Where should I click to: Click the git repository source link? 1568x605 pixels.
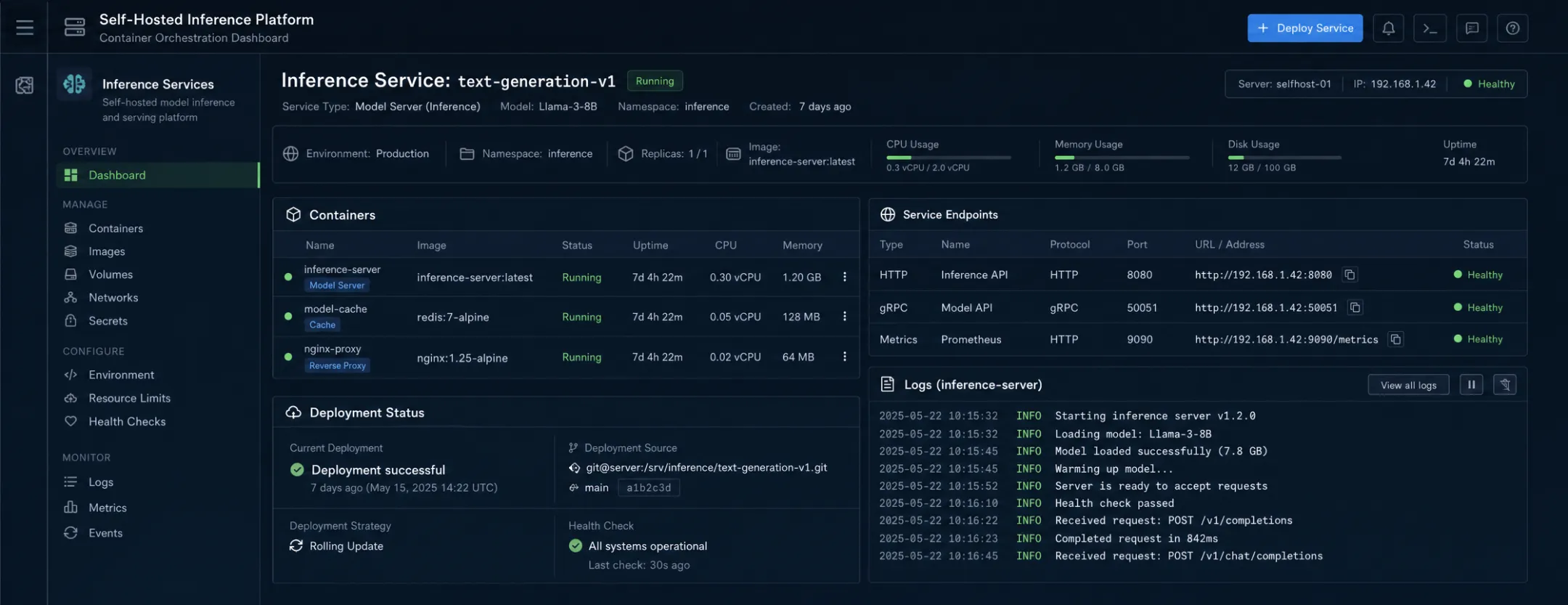706,468
